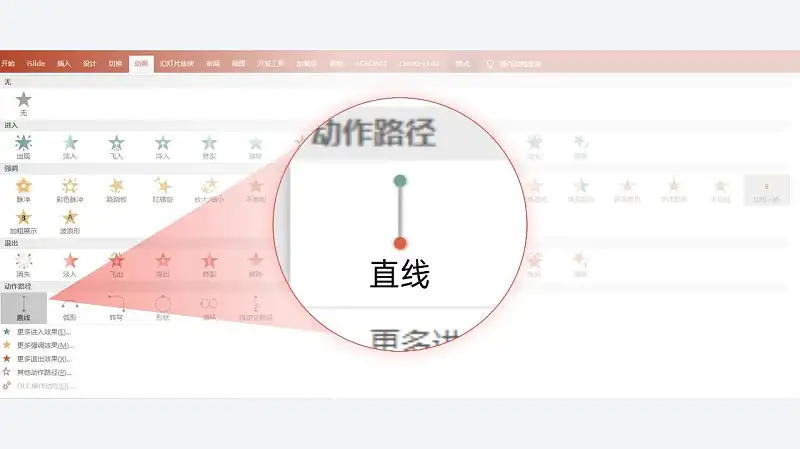The height and width of the screenshot is (449, 800).
Task: Switch to the iSlide ribbon tab
Action: click(36, 63)
